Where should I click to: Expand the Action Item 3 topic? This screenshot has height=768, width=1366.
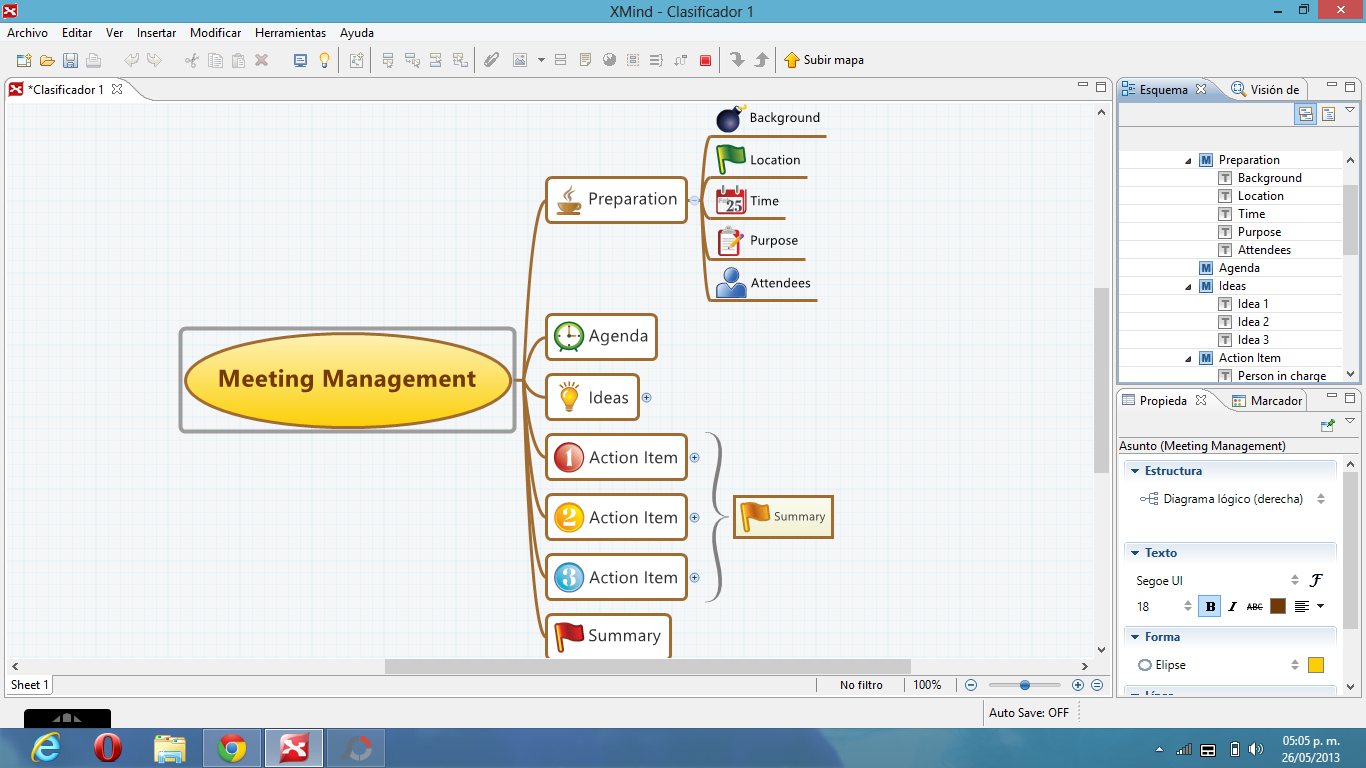[x=695, y=578]
